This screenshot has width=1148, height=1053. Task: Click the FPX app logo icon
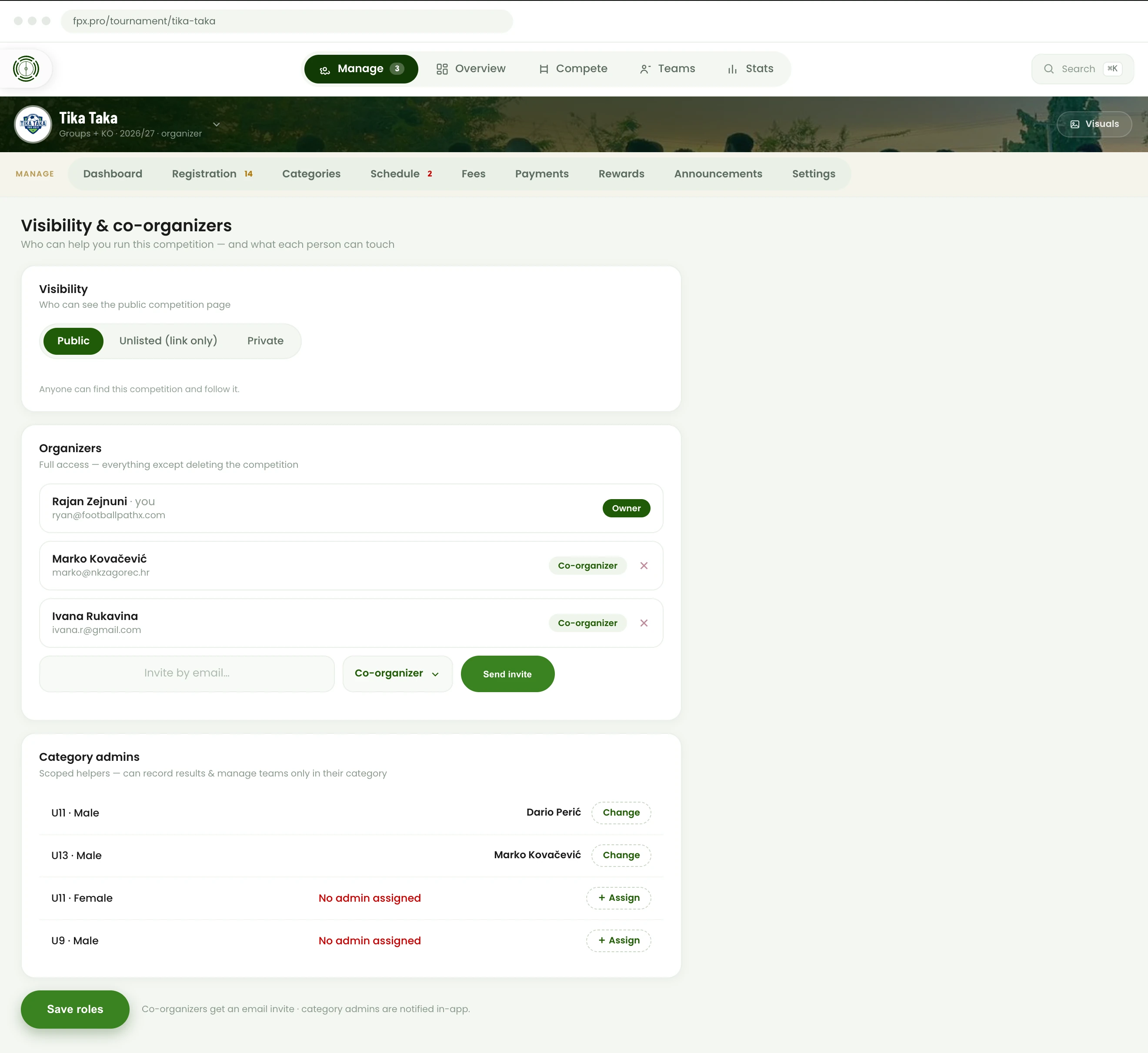[x=26, y=69]
